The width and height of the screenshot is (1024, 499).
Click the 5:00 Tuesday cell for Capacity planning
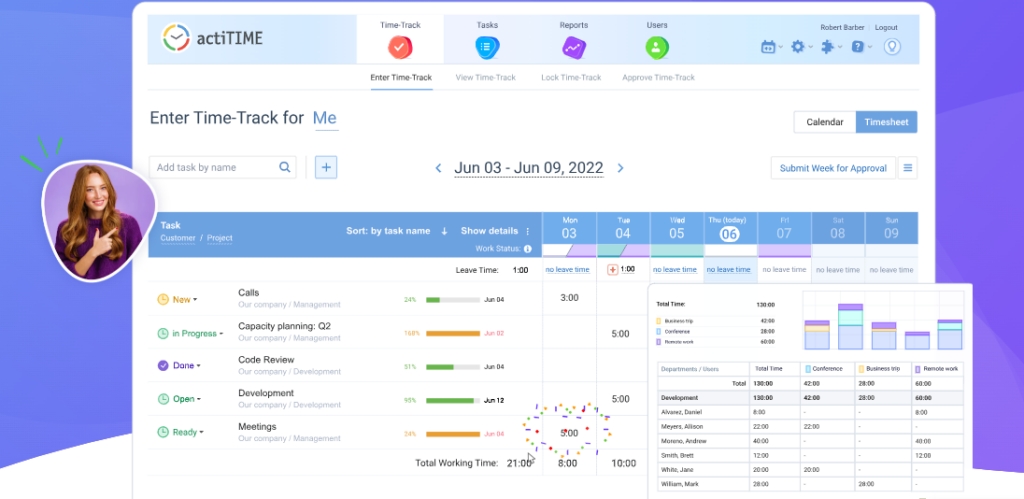(620, 334)
